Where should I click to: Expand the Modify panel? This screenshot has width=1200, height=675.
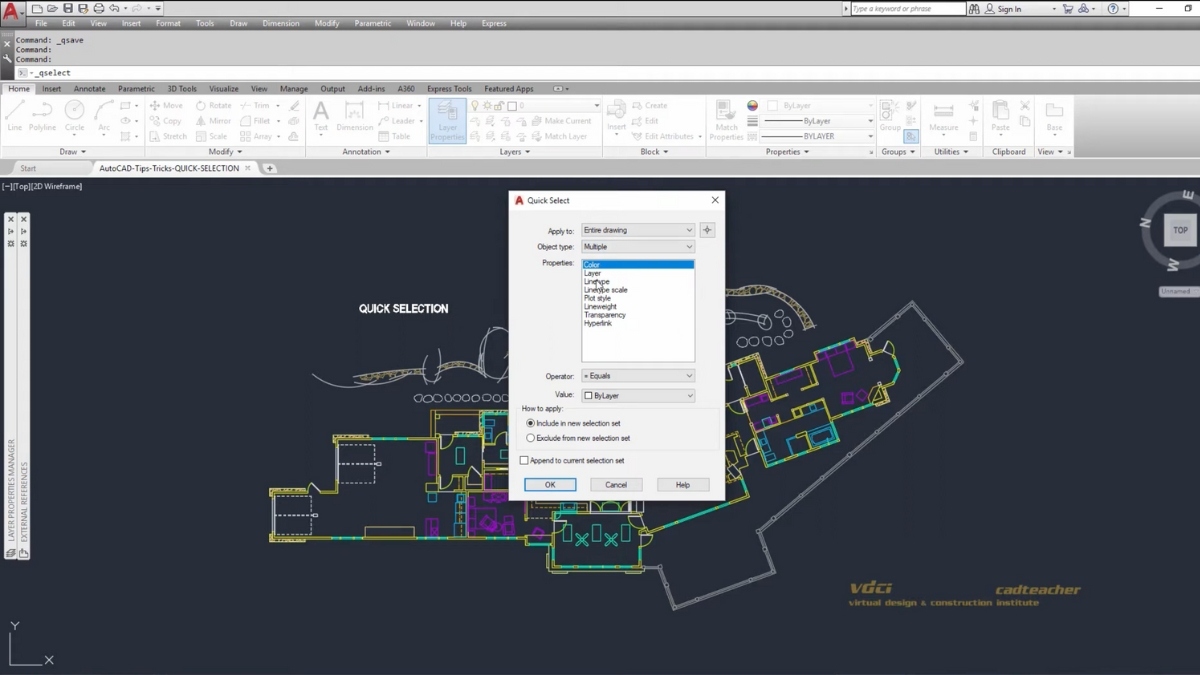coord(225,152)
